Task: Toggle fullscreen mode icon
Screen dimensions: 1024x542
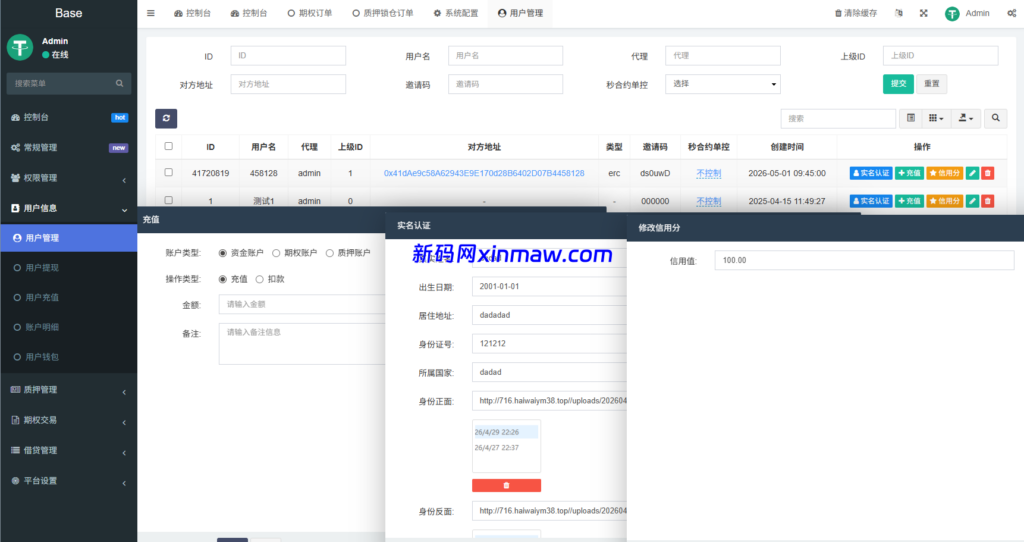Action: pos(923,13)
